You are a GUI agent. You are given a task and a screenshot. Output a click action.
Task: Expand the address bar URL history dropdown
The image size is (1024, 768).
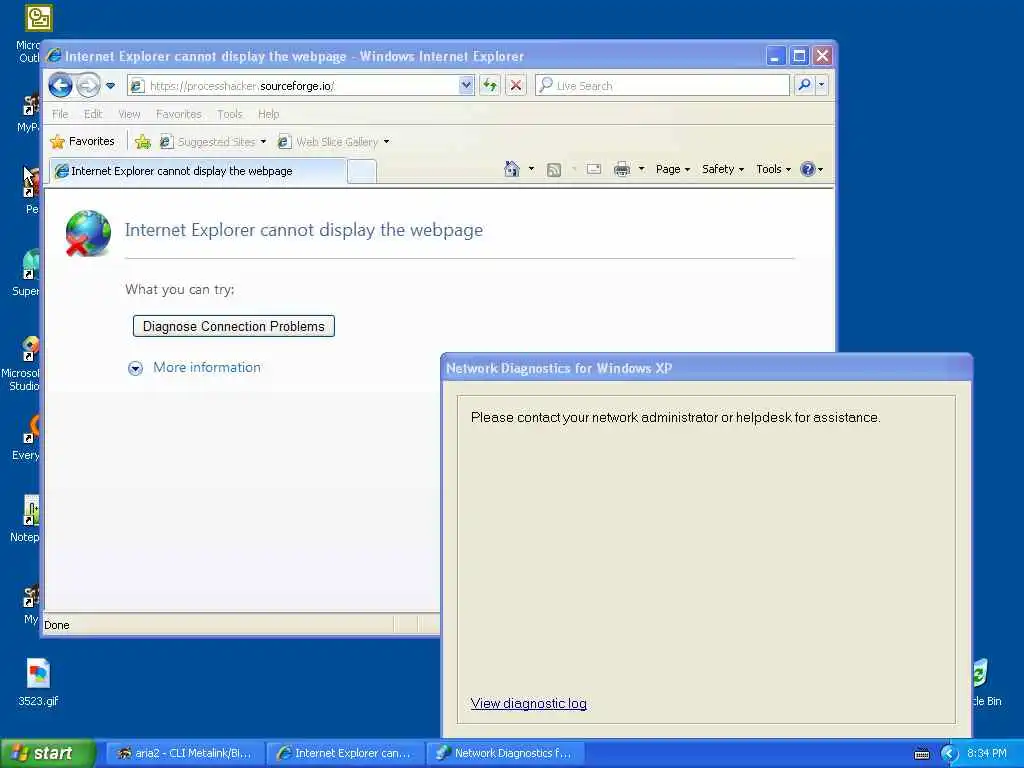tap(466, 86)
